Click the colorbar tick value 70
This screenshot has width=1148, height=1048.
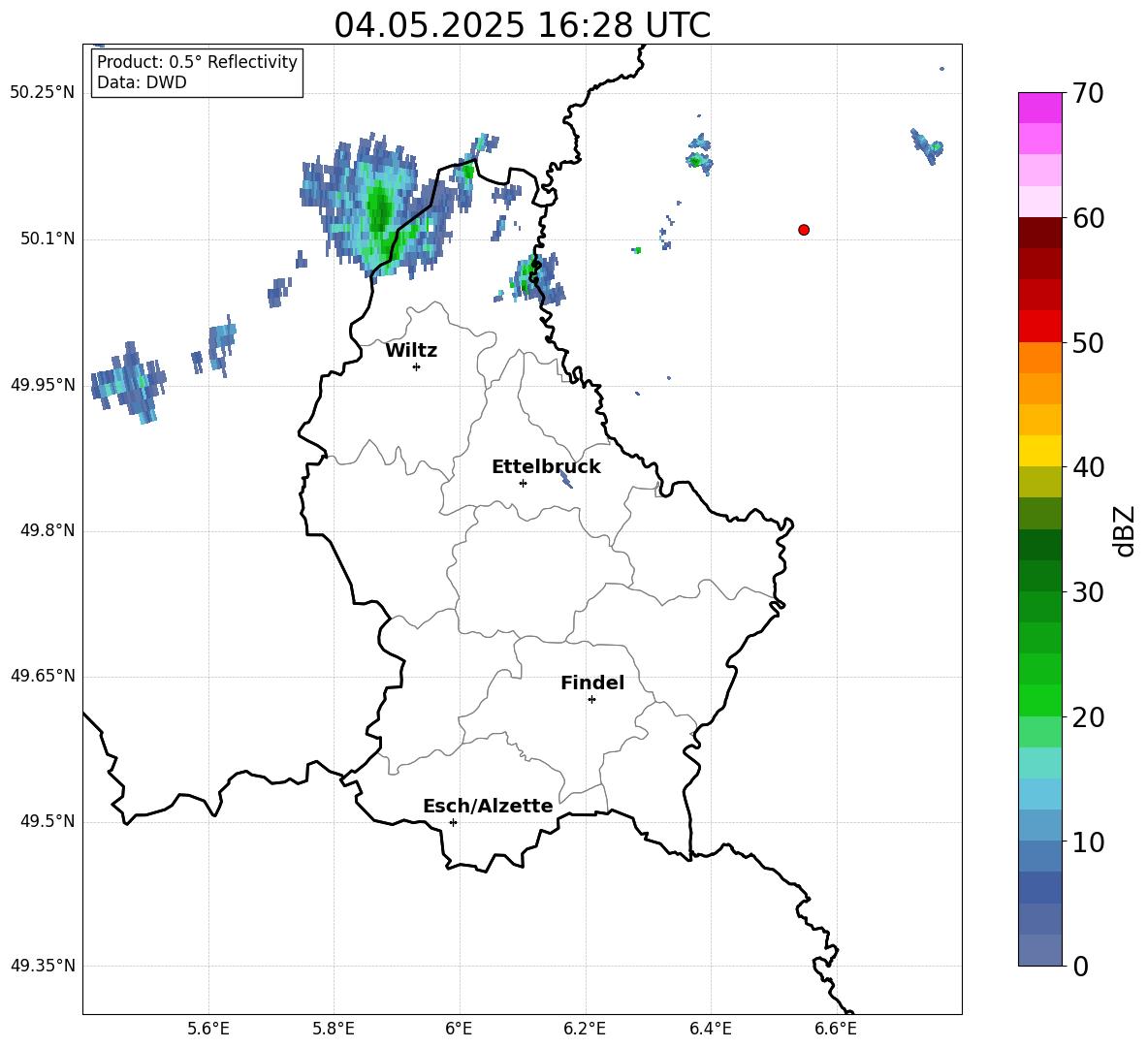(x=1088, y=94)
